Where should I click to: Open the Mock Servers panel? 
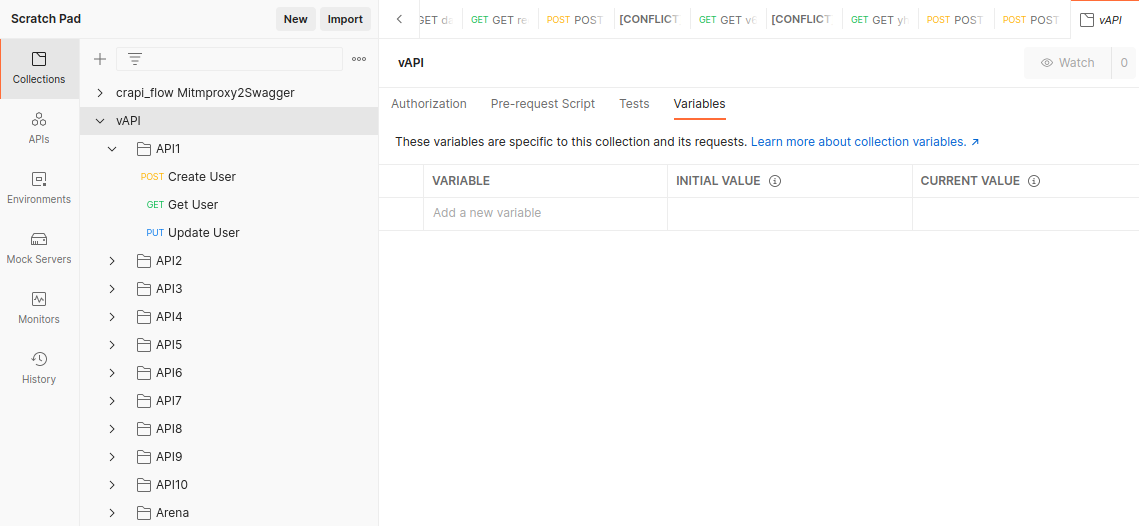(39, 248)
